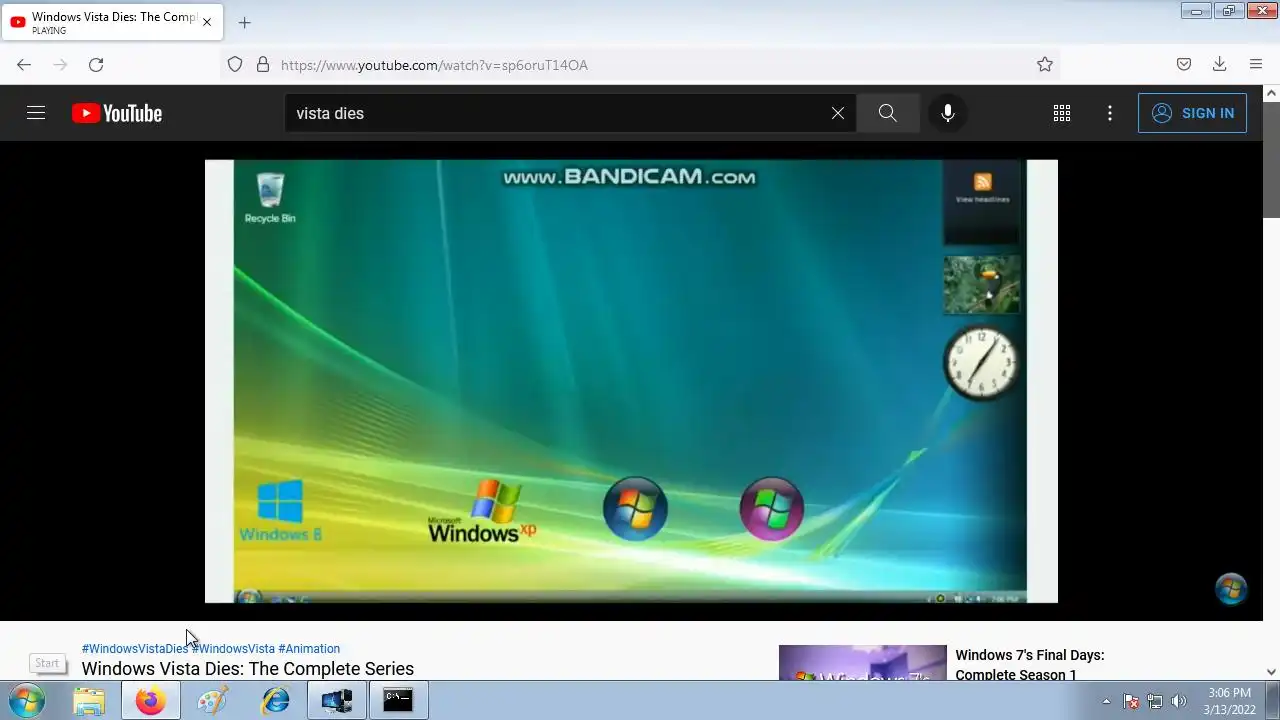Screen dimensions: 1280x720
Task: Go back with Firefox back arrow
Action: 24,65
